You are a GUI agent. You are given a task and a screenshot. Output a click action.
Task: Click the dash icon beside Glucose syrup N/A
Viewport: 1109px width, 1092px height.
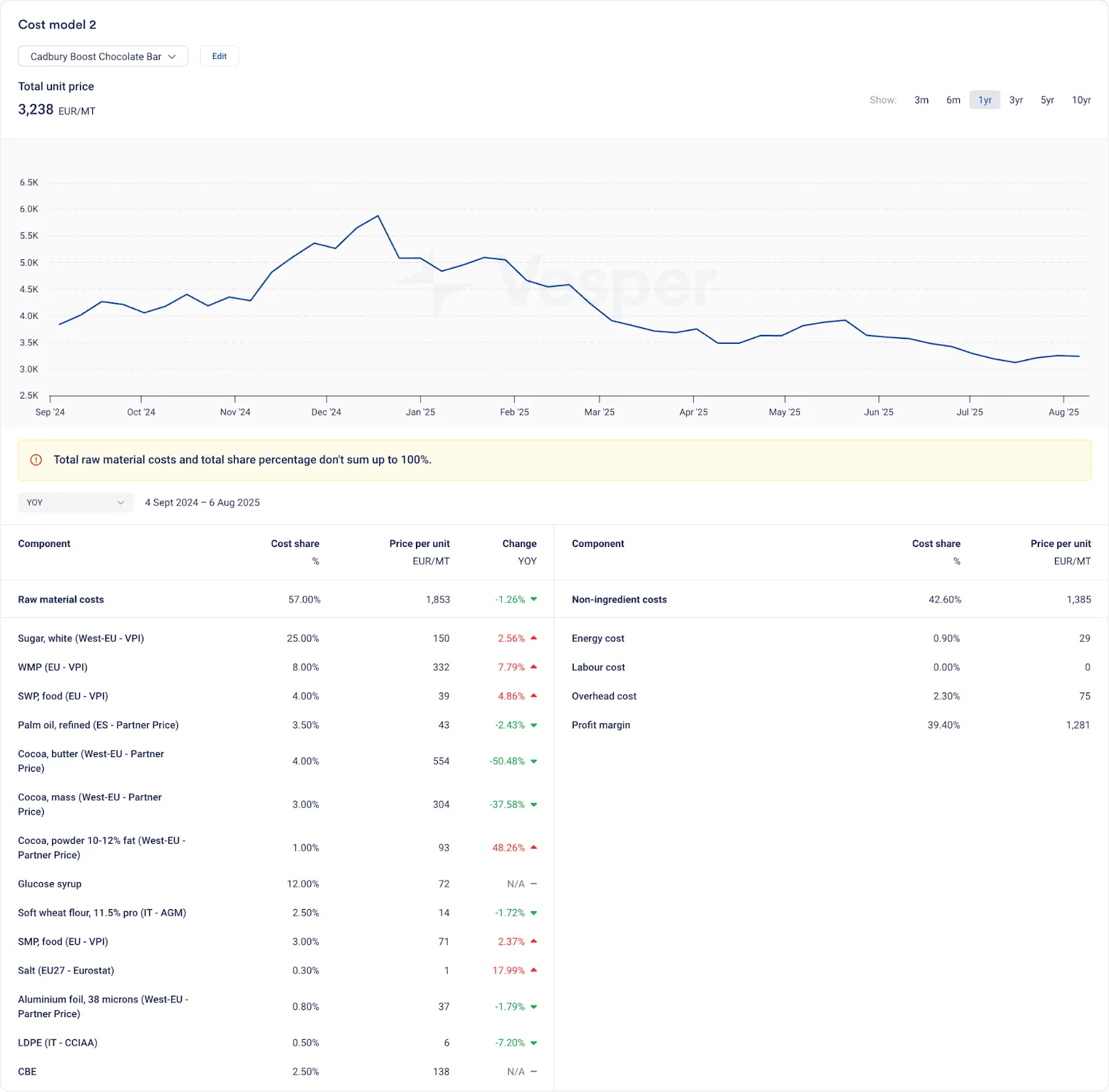point(534,884)
